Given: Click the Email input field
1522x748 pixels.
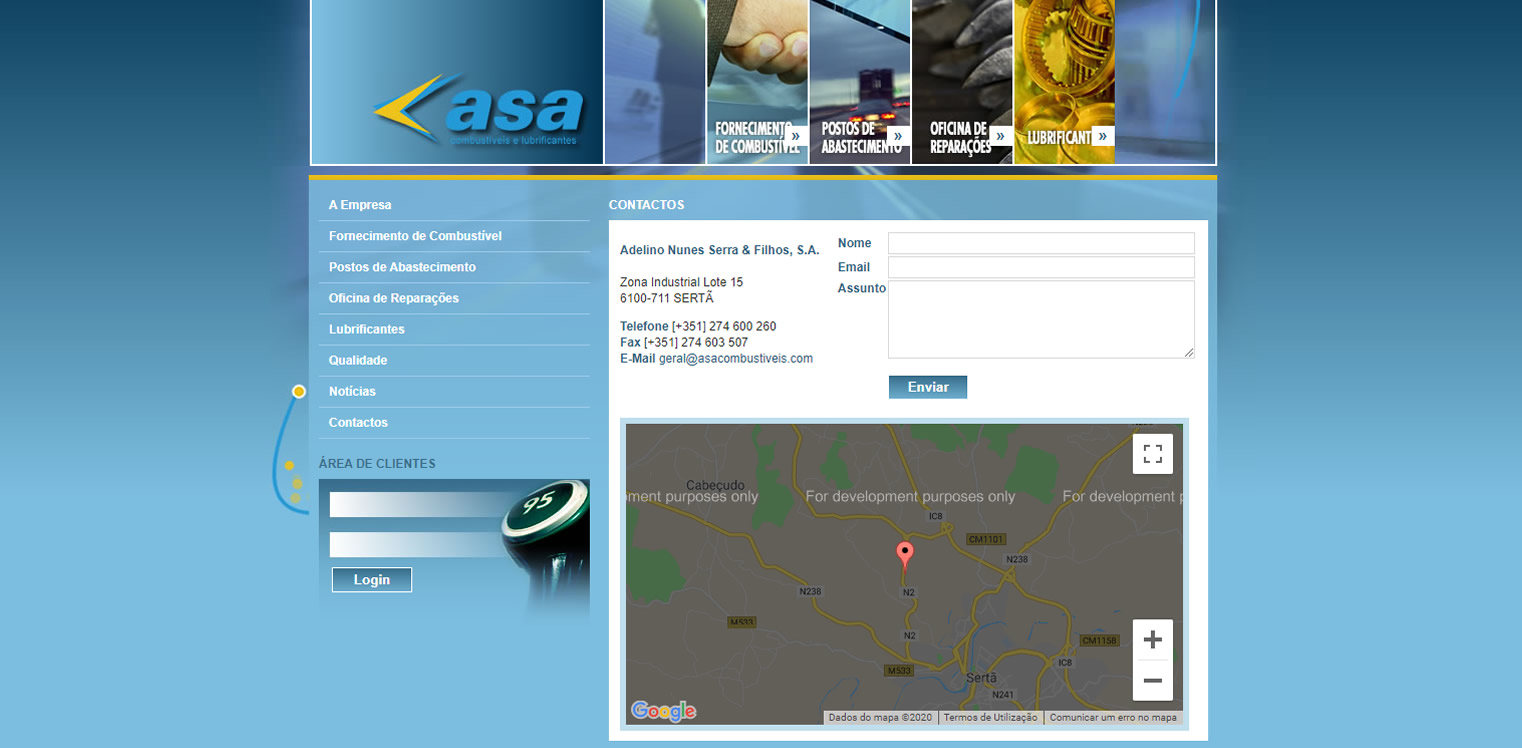Looking at the screenshot, I should [1041, 267].
